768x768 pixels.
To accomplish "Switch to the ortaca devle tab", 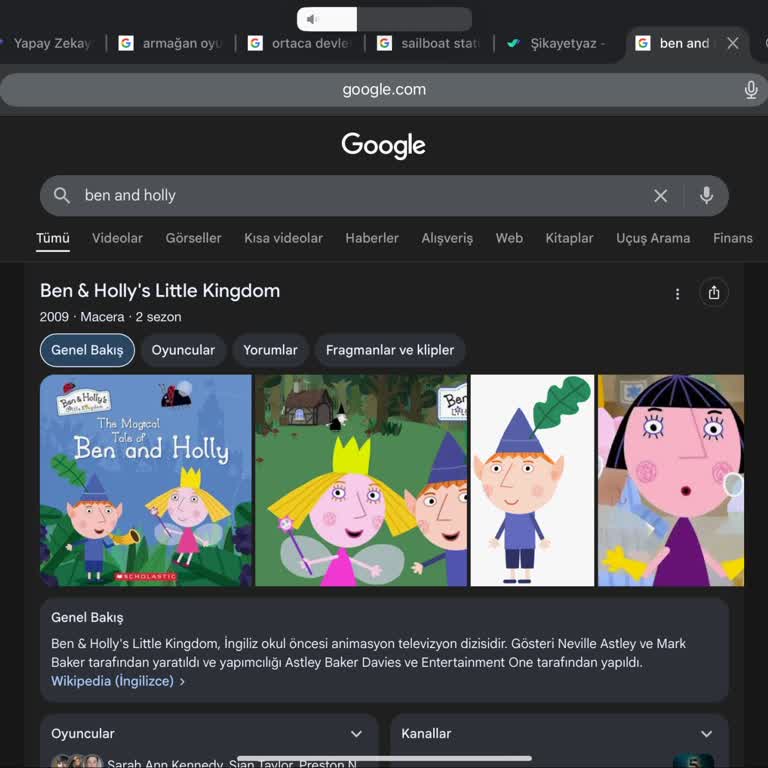I will 300,43.
